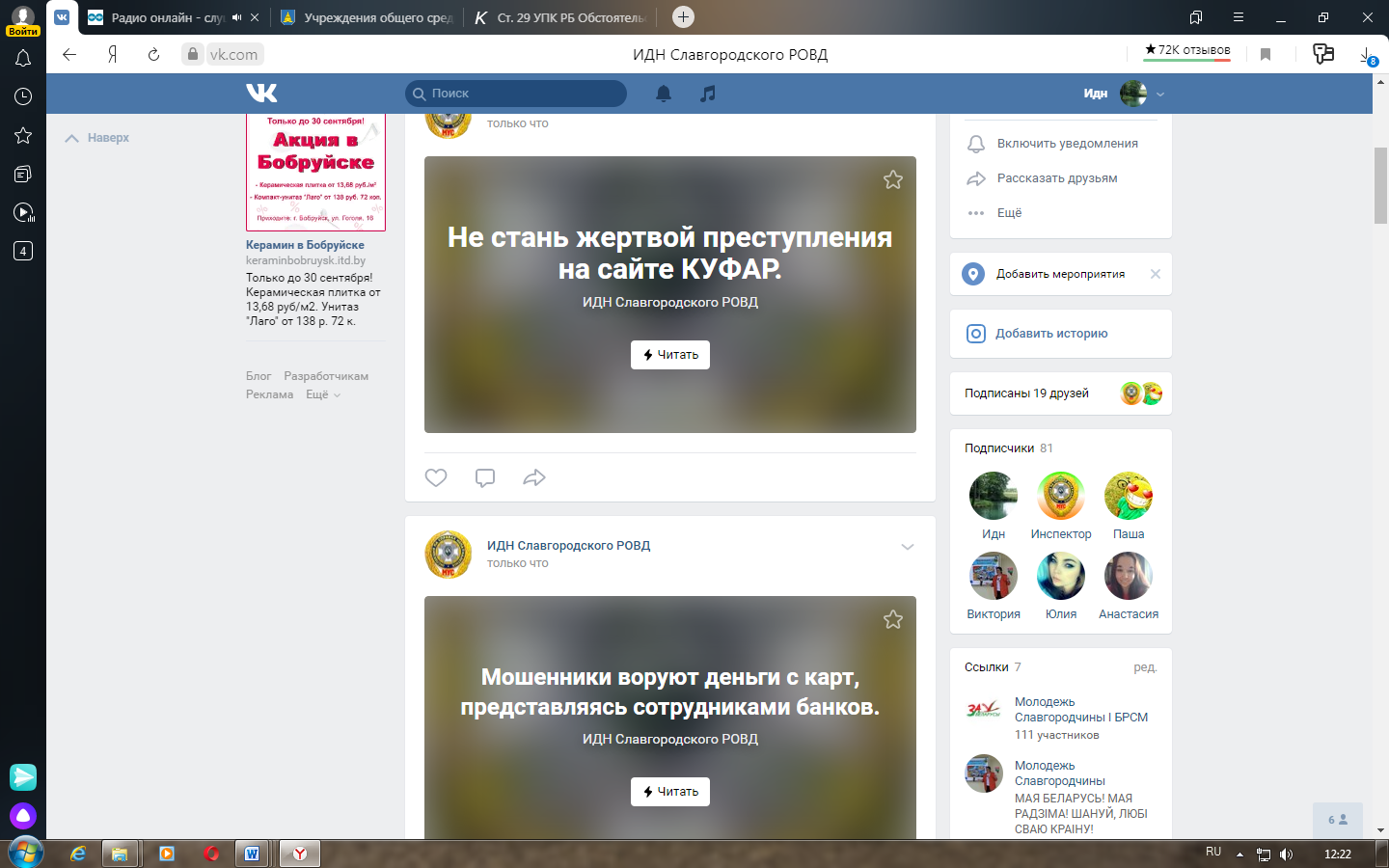Open subscriber Юлия avatar
The height and width of the screenshot is (868, 1389).
1061,576
